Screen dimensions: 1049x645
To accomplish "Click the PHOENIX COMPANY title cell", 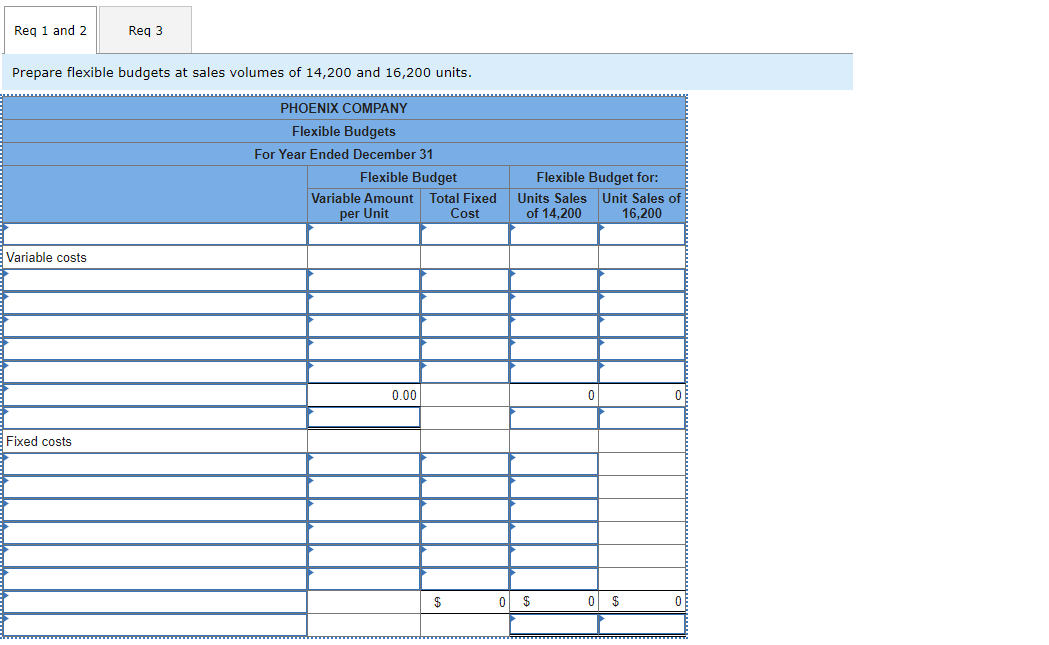I will click(343, 108).
